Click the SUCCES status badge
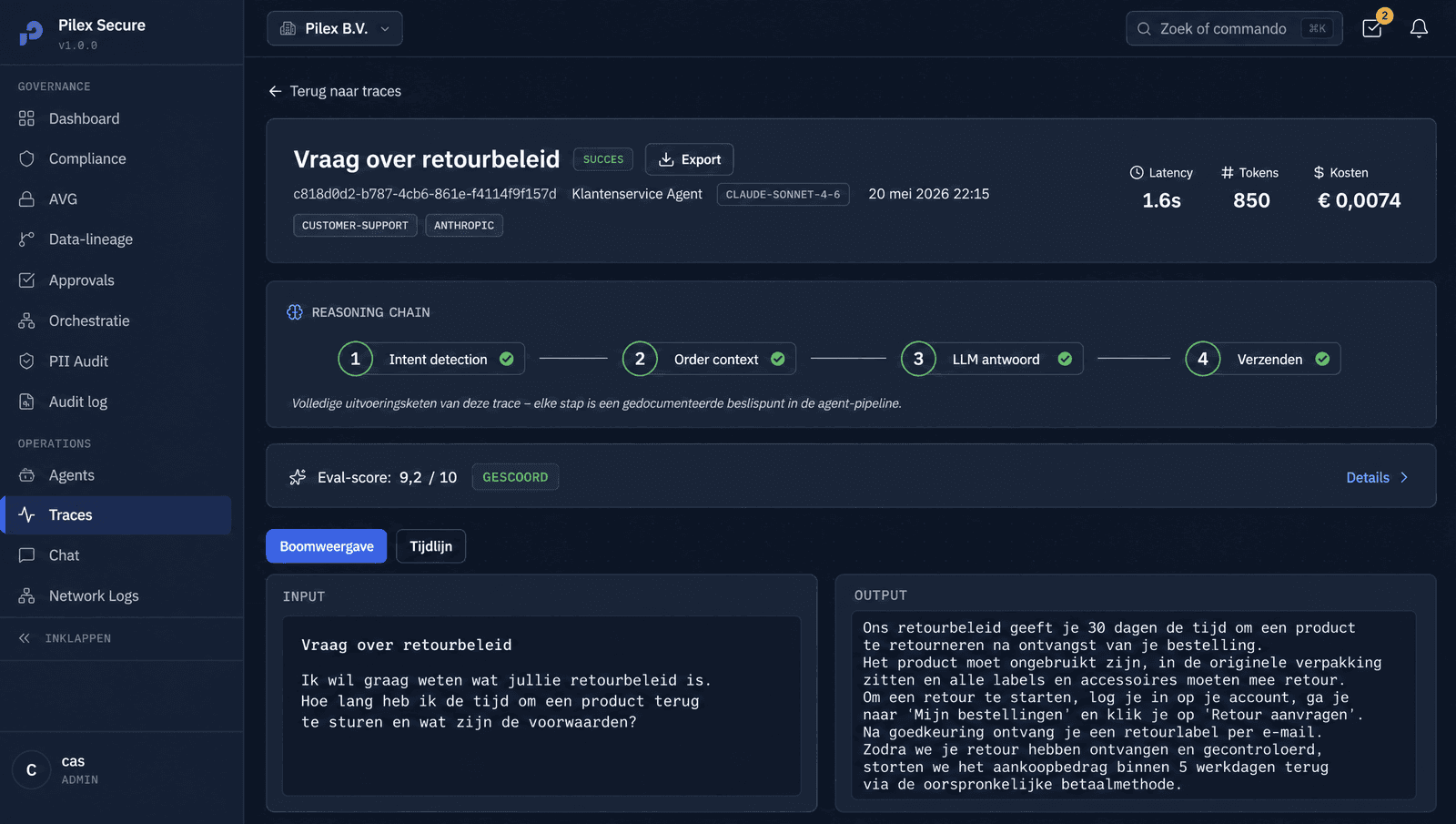 pos(603,159)
